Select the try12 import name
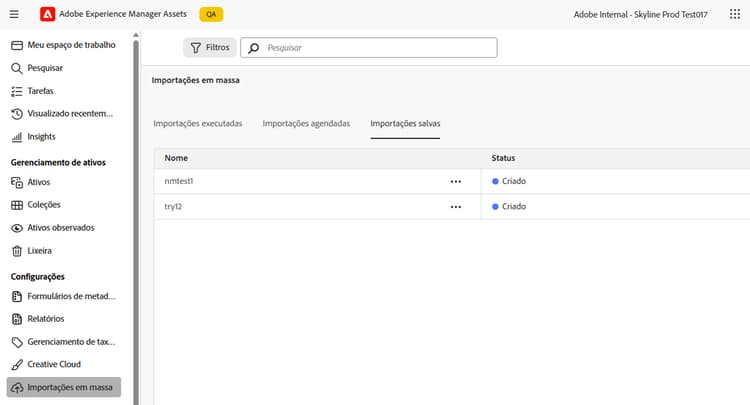 coord(173,207)
